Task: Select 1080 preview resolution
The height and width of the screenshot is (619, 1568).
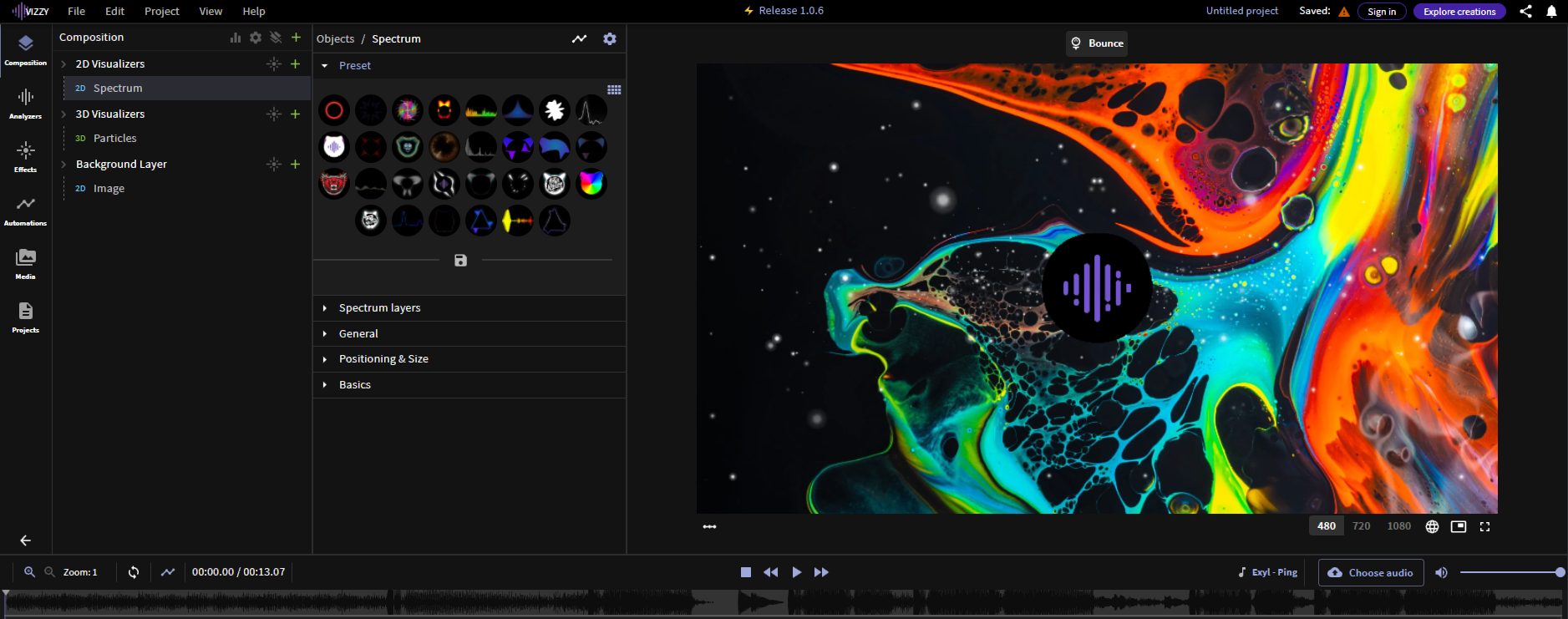Action: click(x=1399, y=526)
